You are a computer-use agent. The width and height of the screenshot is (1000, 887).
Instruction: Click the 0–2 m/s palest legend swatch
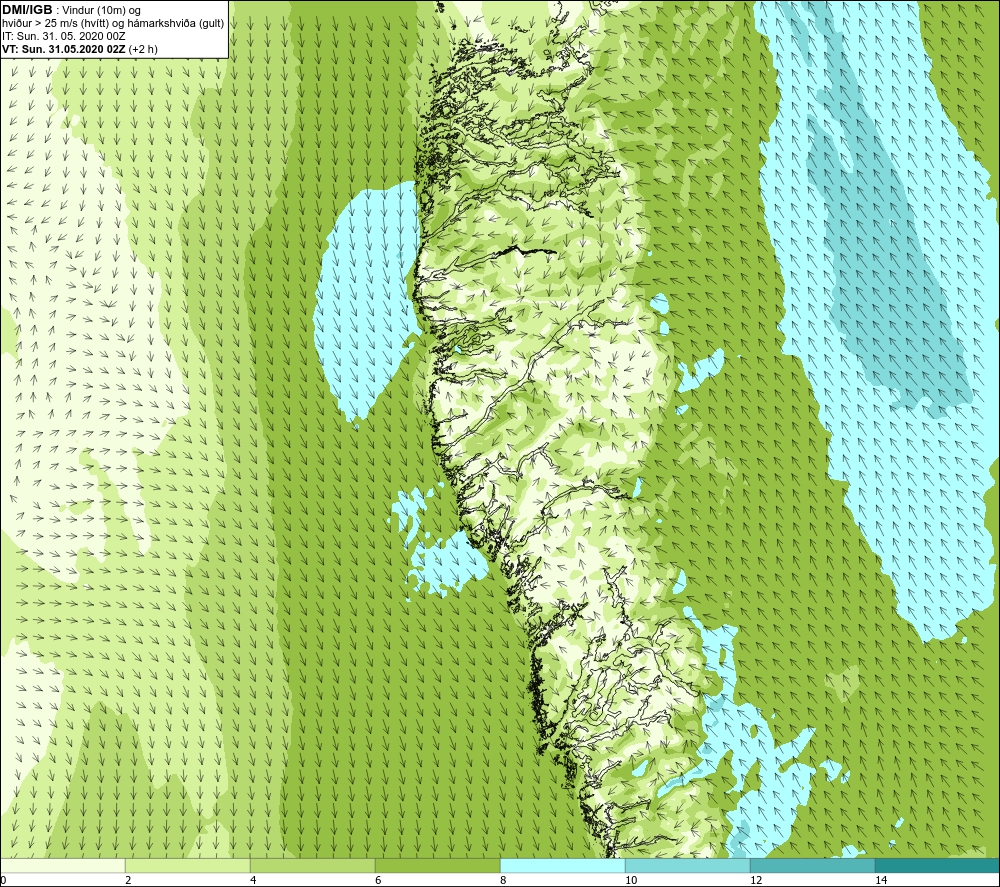[x=62, y=866]
